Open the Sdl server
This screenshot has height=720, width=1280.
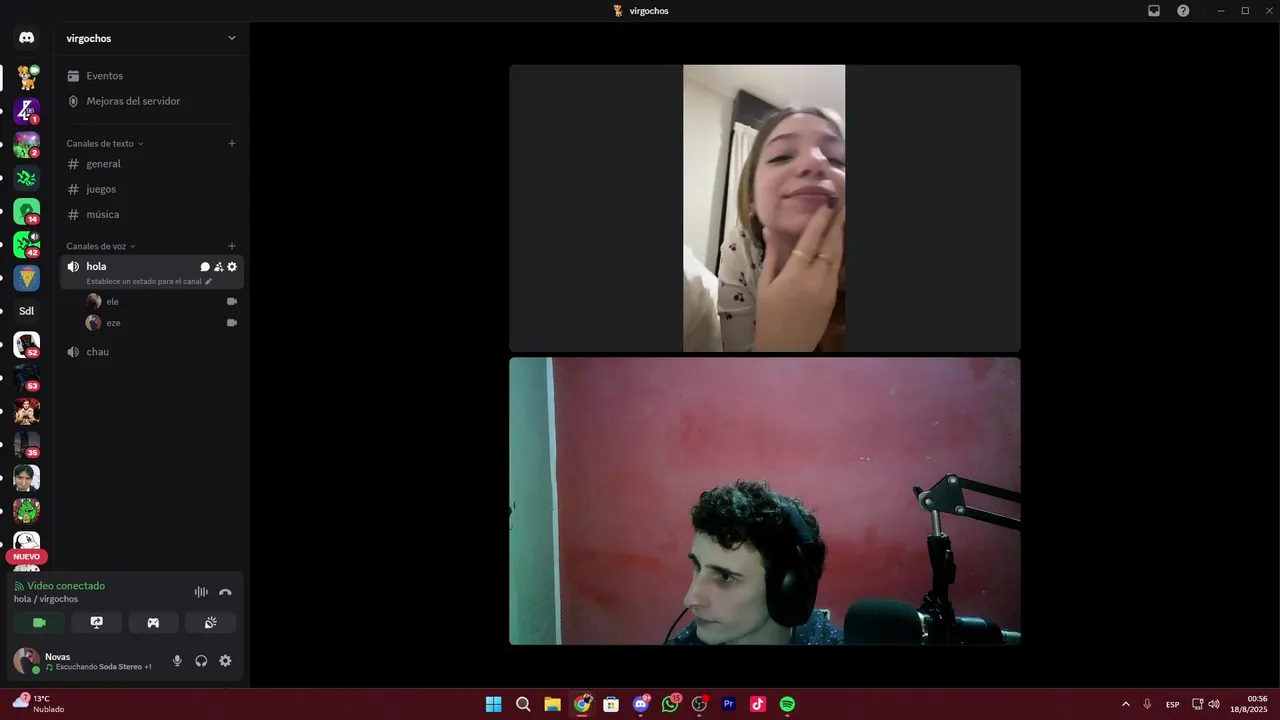click(27, 311)
